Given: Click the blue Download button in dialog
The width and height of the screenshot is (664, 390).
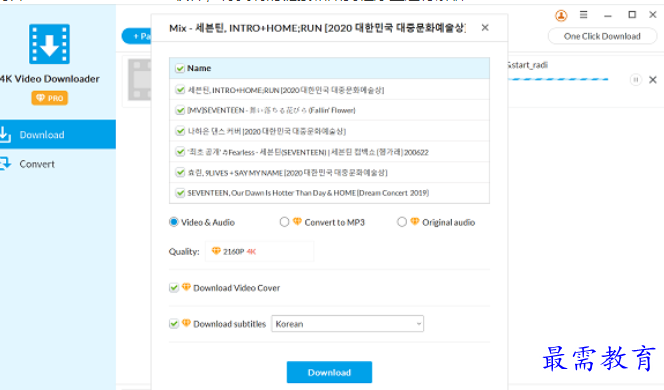Looking at the screenshot, I should pyautogui.click(x=329, y=372).
